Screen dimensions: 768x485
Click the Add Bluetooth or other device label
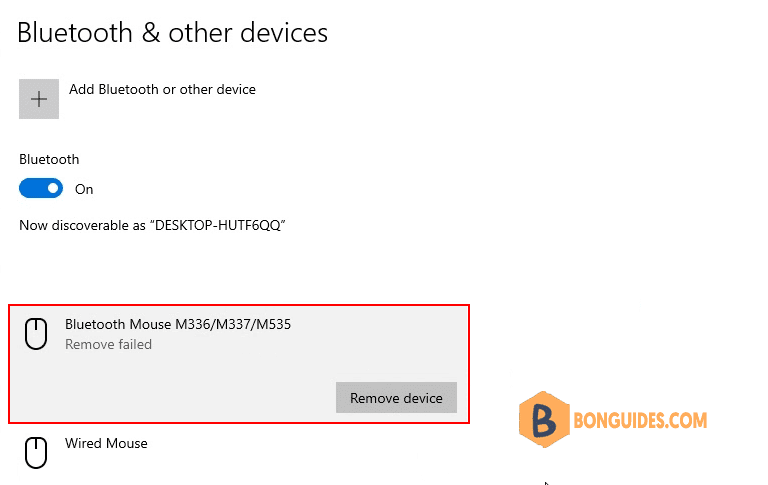click(162, 90)
